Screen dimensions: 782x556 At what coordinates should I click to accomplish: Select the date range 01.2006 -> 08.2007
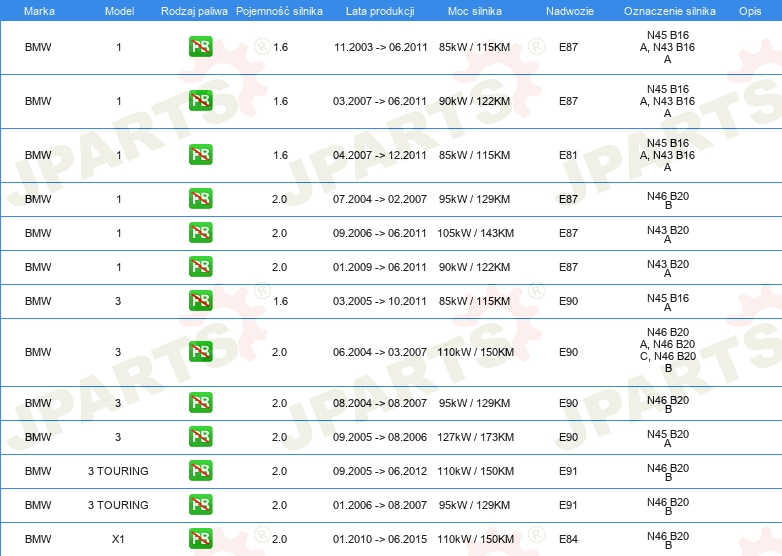pyautogui.click(x=380, y=505)
